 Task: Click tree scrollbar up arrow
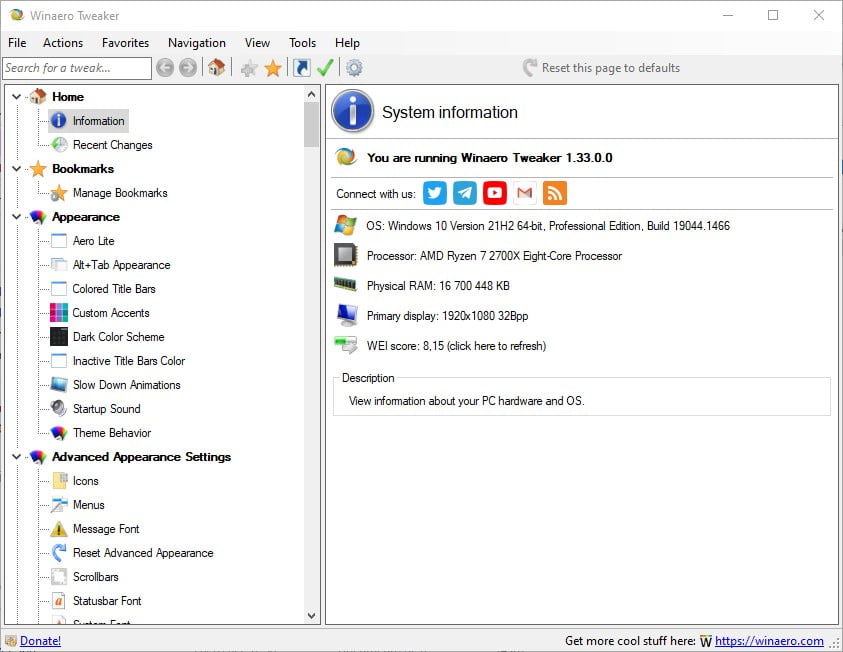coord(311,94)
